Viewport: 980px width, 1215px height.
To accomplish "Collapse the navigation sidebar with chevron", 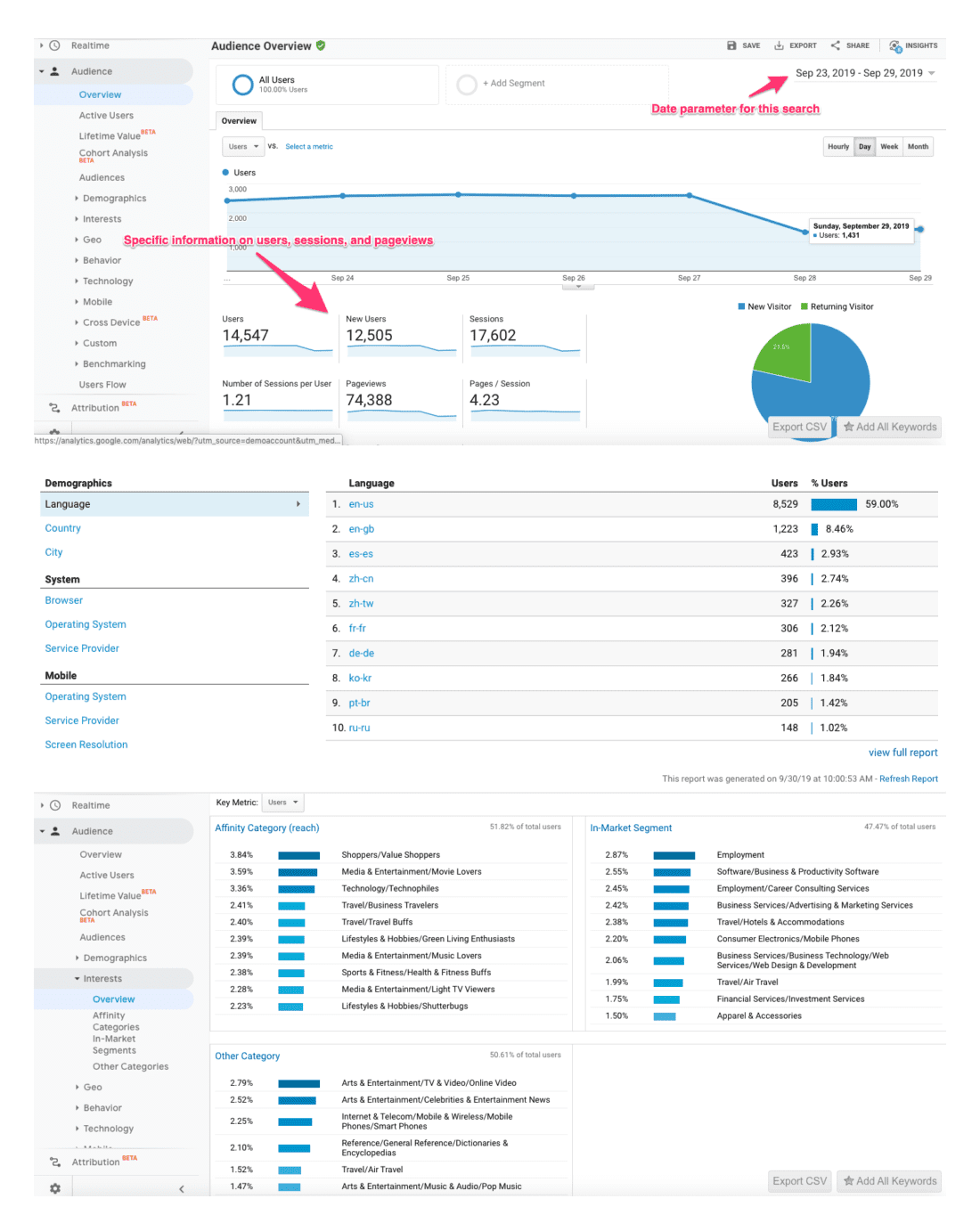I will coord(182,1188).
